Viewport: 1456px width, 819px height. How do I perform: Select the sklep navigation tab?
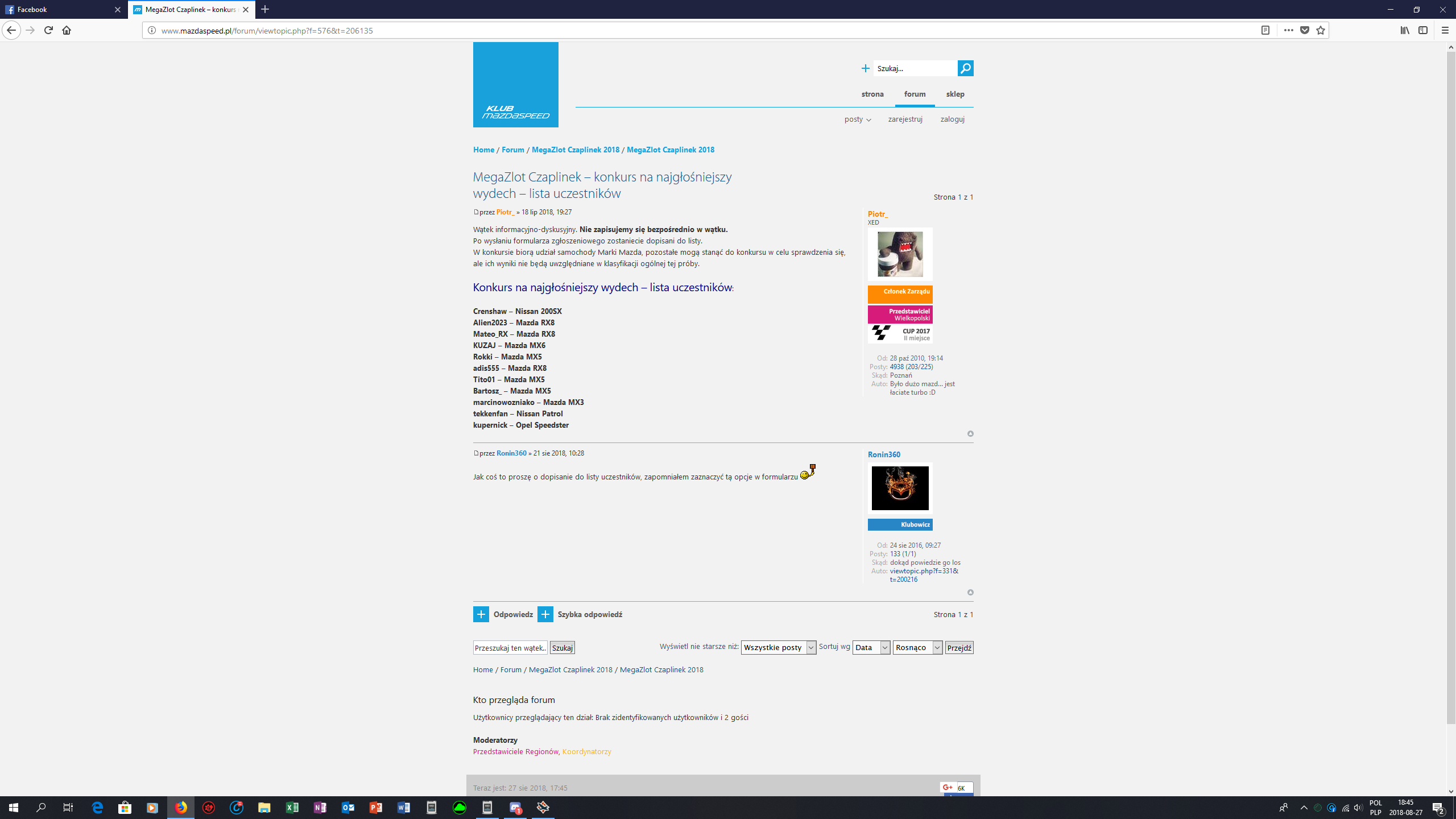tap(955, 94)
